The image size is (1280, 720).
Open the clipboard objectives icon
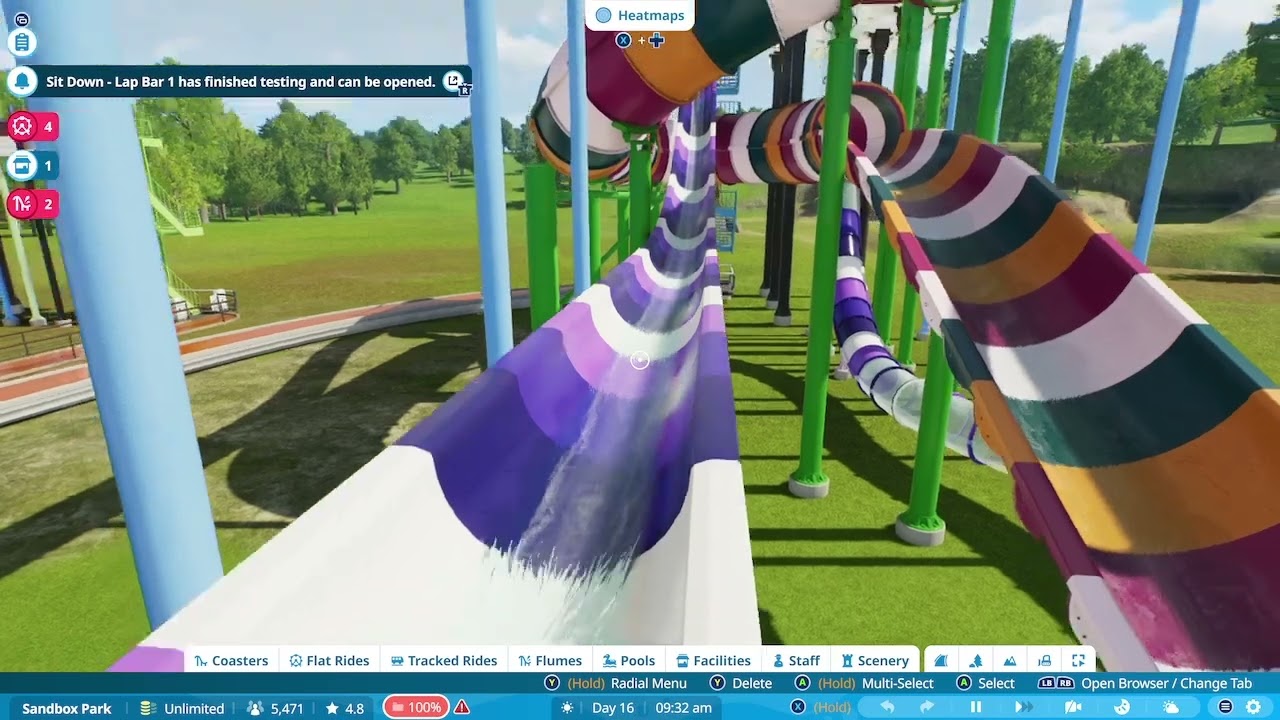pyautogui.click(x=22, y=43)
